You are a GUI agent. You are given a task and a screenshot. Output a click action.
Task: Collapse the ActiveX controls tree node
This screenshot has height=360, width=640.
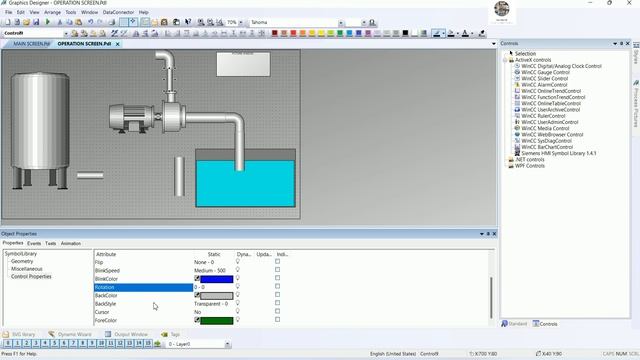[505, 60]
